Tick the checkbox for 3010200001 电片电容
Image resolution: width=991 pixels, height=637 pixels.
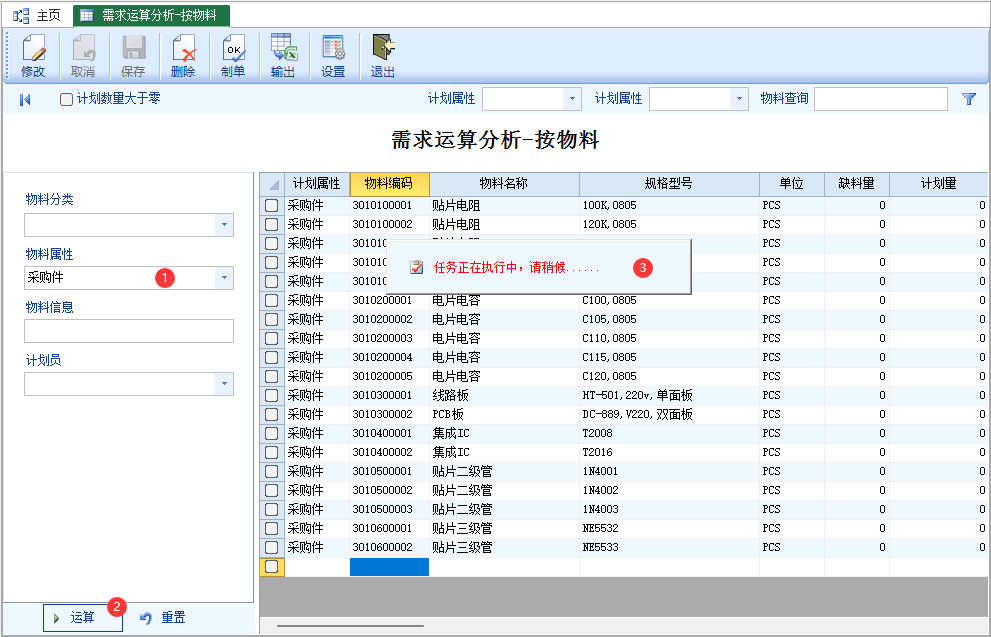pyautogui.click(x=272, y=300)
